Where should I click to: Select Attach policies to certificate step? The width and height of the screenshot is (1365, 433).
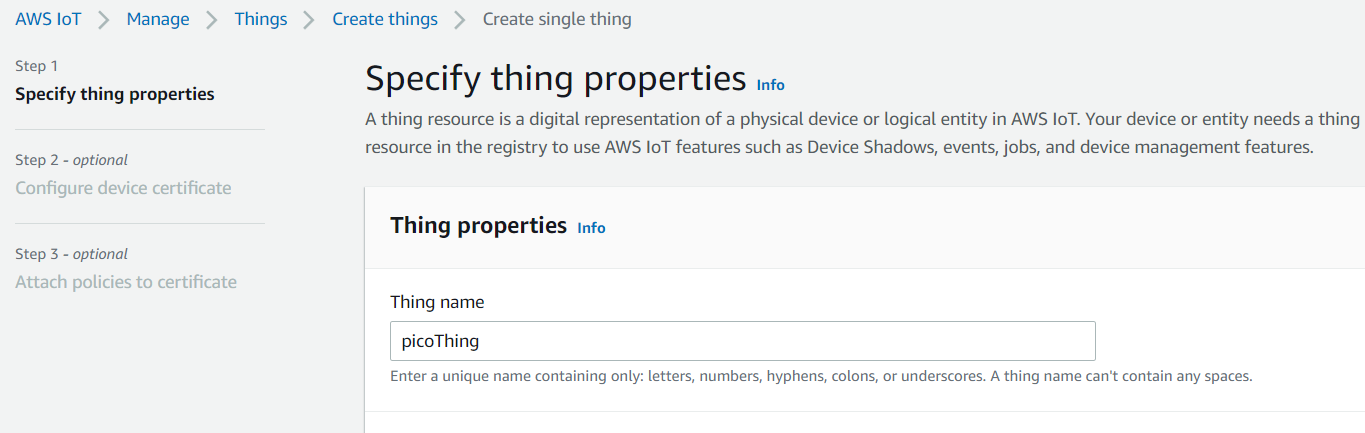[x=126, y=282]
